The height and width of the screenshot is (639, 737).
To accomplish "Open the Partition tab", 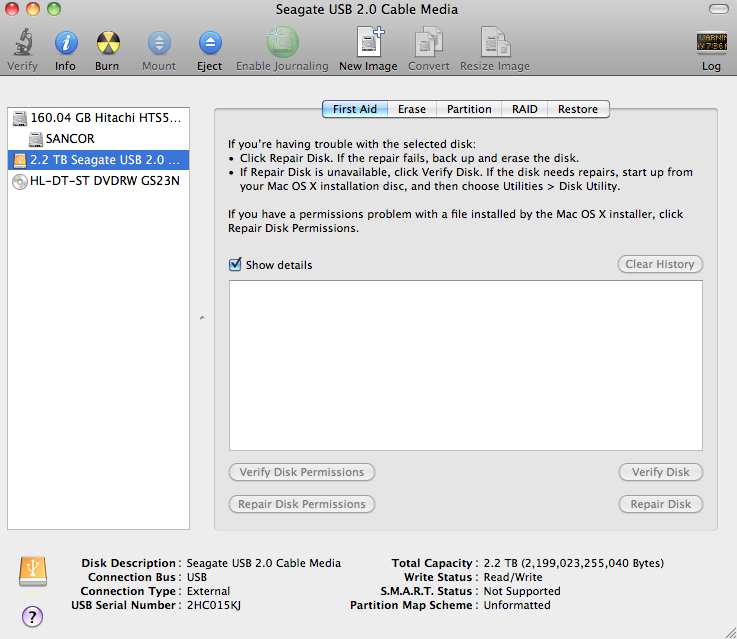I will point(469,109).
